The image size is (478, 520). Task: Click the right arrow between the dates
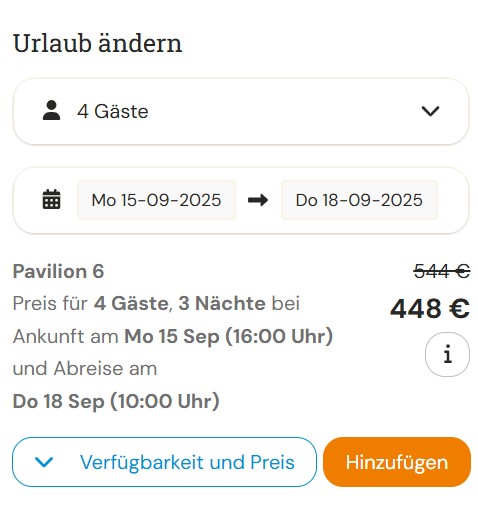[258, 200]
